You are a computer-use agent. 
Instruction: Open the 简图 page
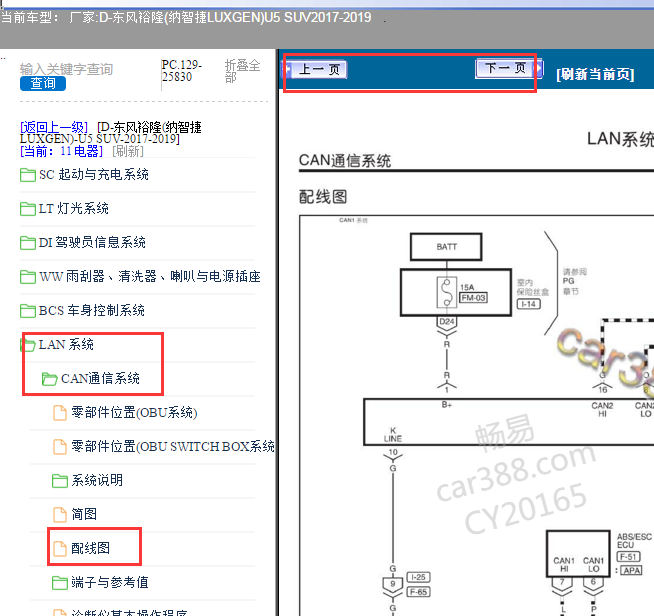coord(84,514)
